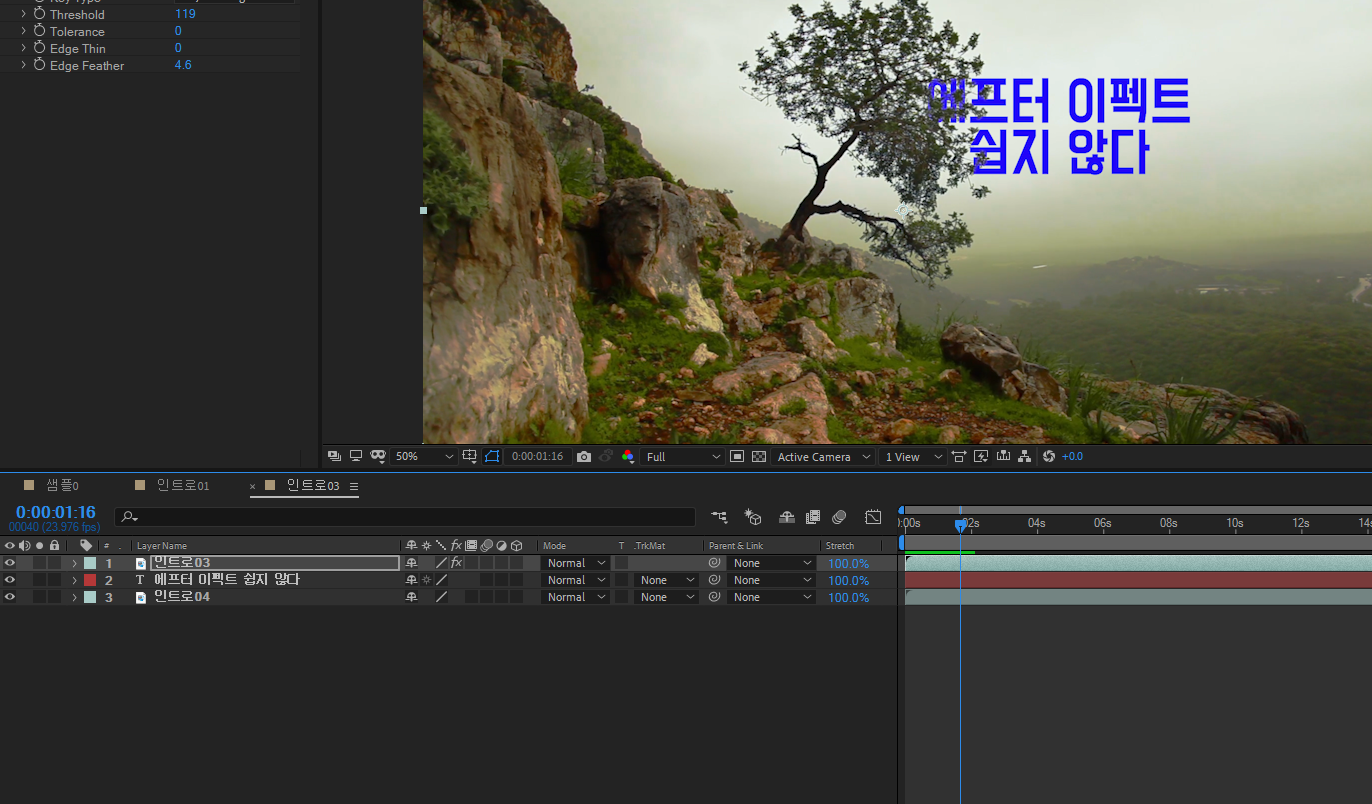Open blending Mode dropdown for text layer
Screen dimensions: 1372x804
pyautogui.click(x=575, y=580)
